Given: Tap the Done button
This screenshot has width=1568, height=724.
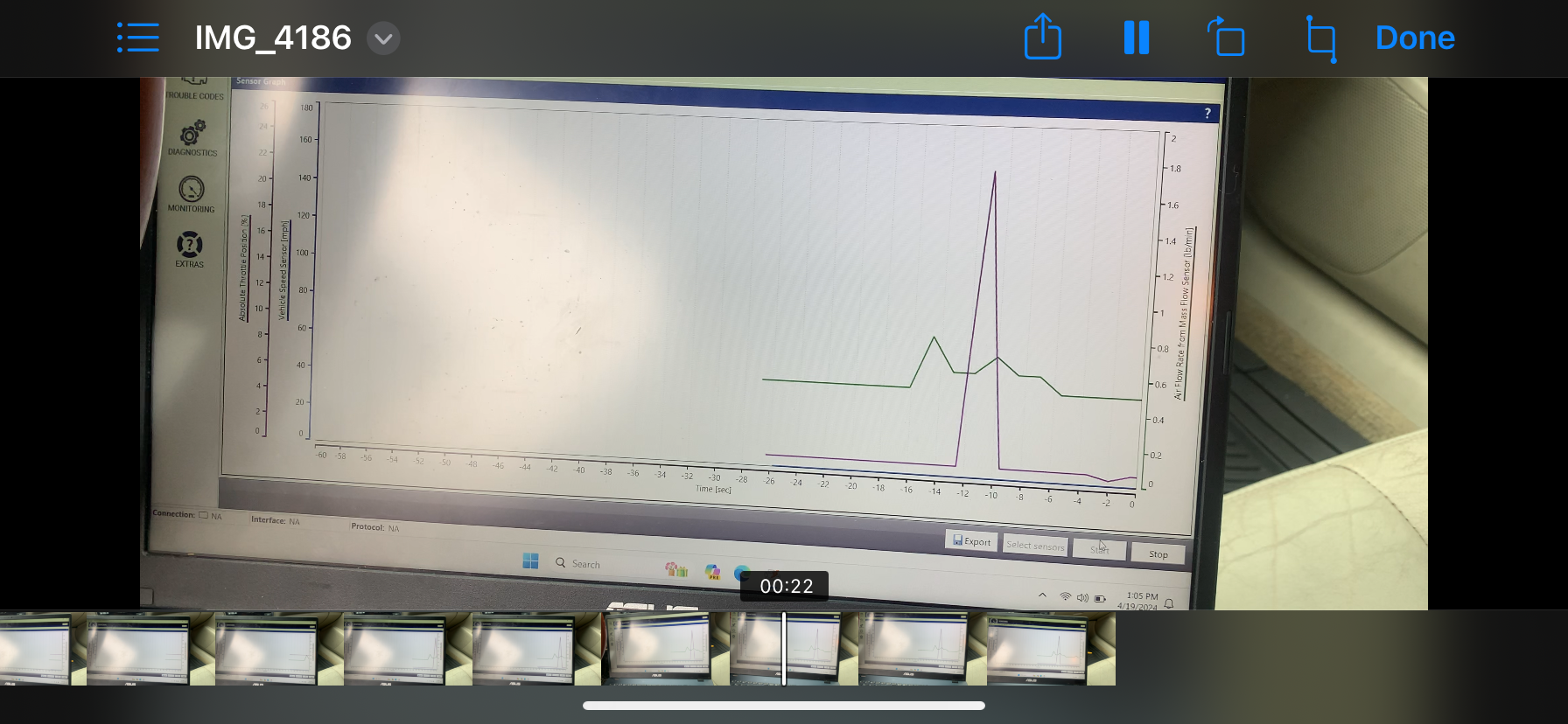Looking at the screenshot, I should pos(1415,38).
